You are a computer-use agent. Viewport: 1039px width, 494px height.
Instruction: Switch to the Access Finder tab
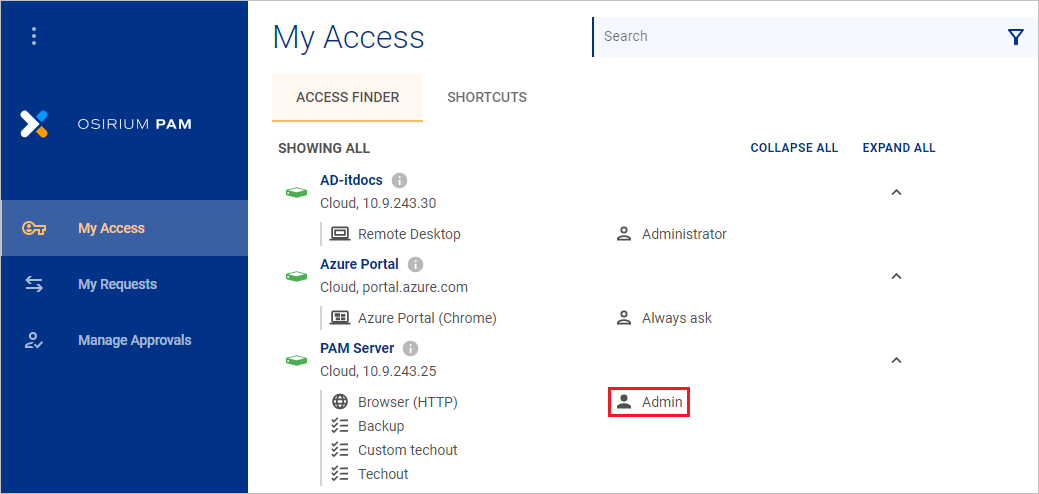point(347,97)
